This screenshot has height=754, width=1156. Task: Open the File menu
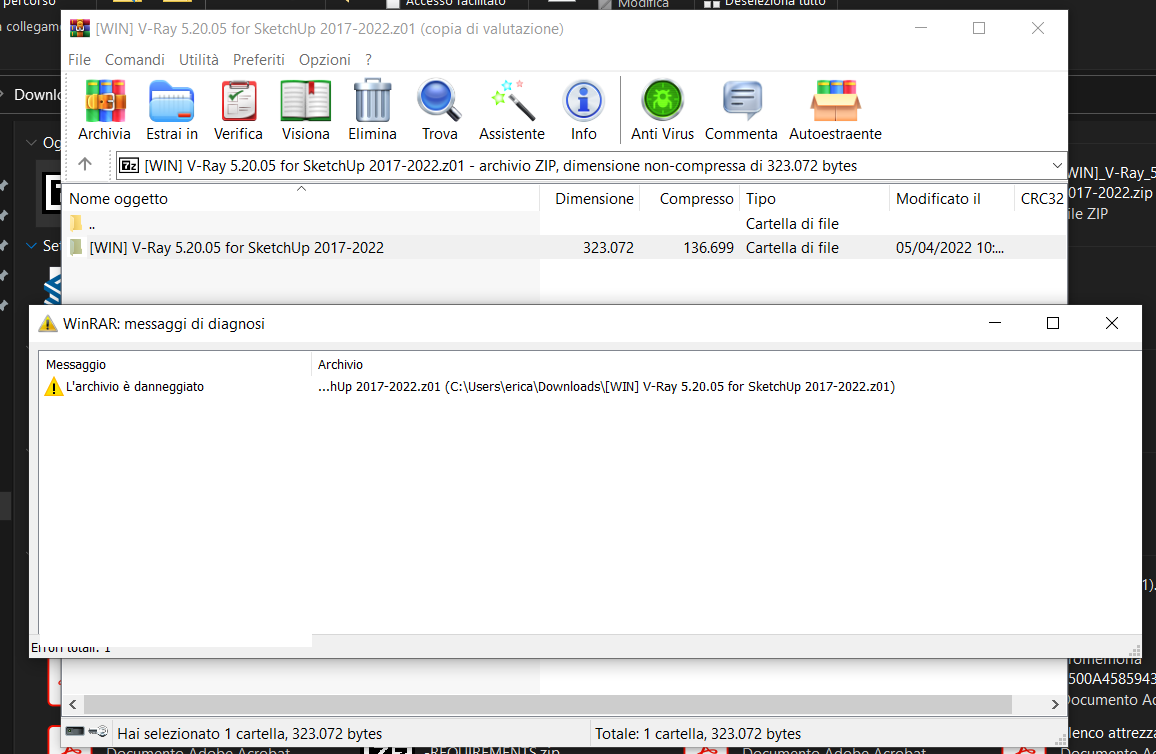click(x=79, y=60)
